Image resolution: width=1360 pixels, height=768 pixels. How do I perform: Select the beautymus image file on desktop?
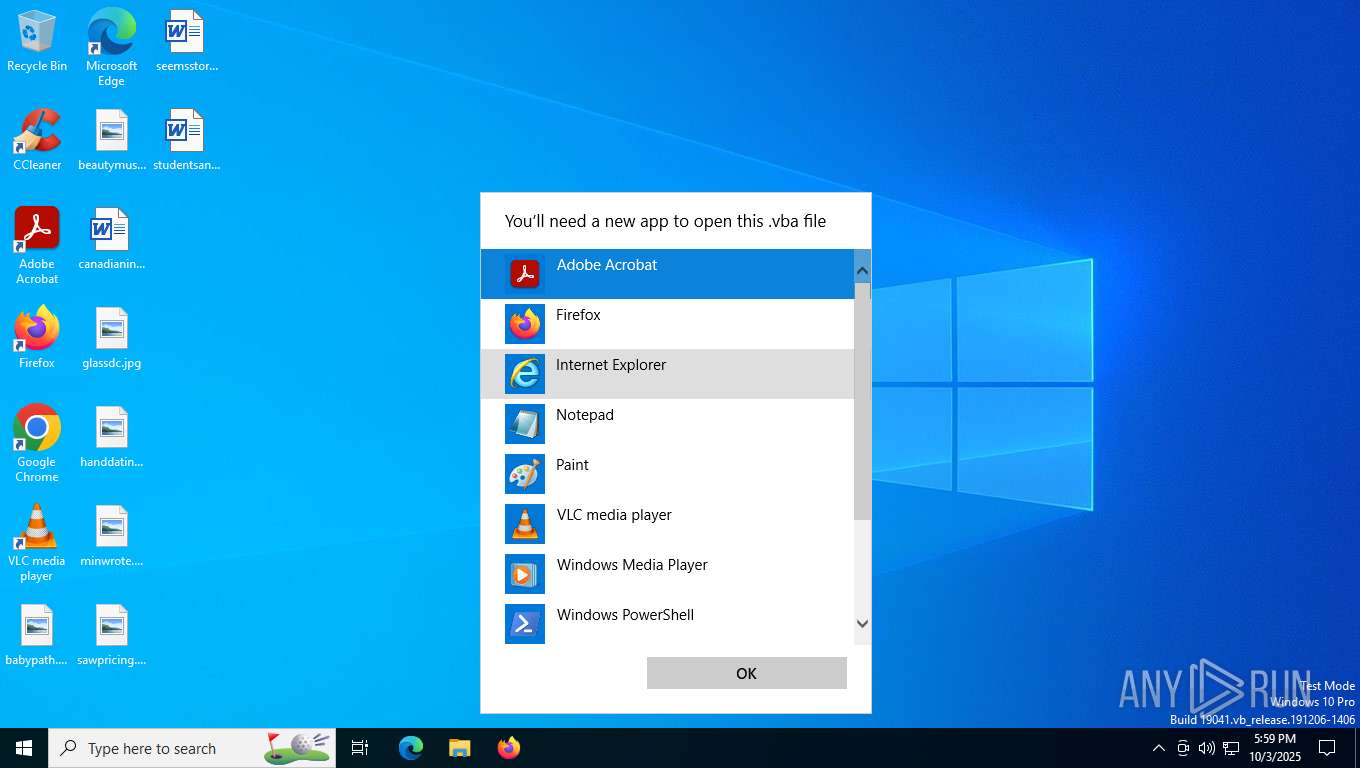point(111,140)
